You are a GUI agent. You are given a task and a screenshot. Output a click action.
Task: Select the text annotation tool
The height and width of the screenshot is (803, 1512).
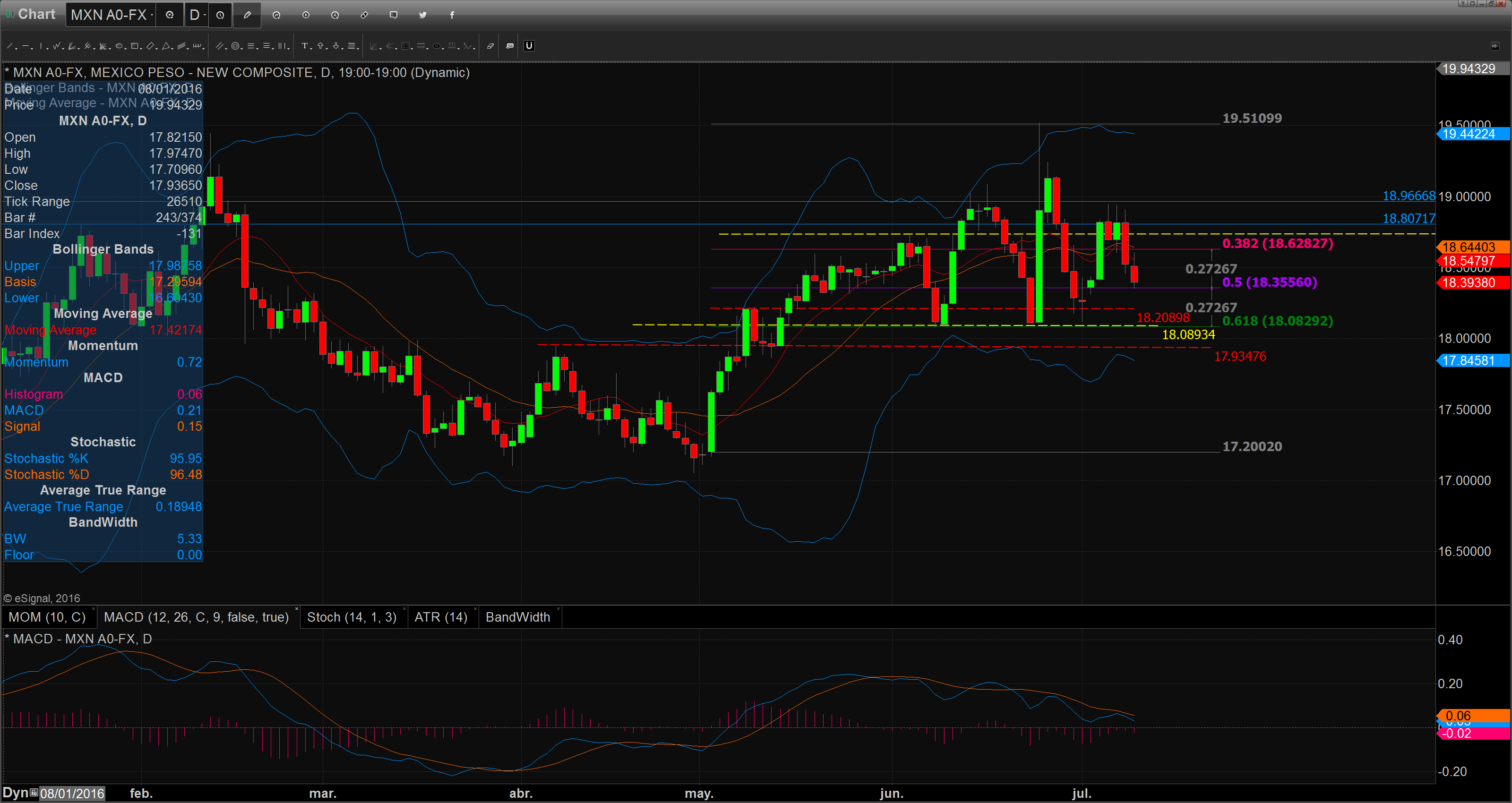click(x=305, y=46)
